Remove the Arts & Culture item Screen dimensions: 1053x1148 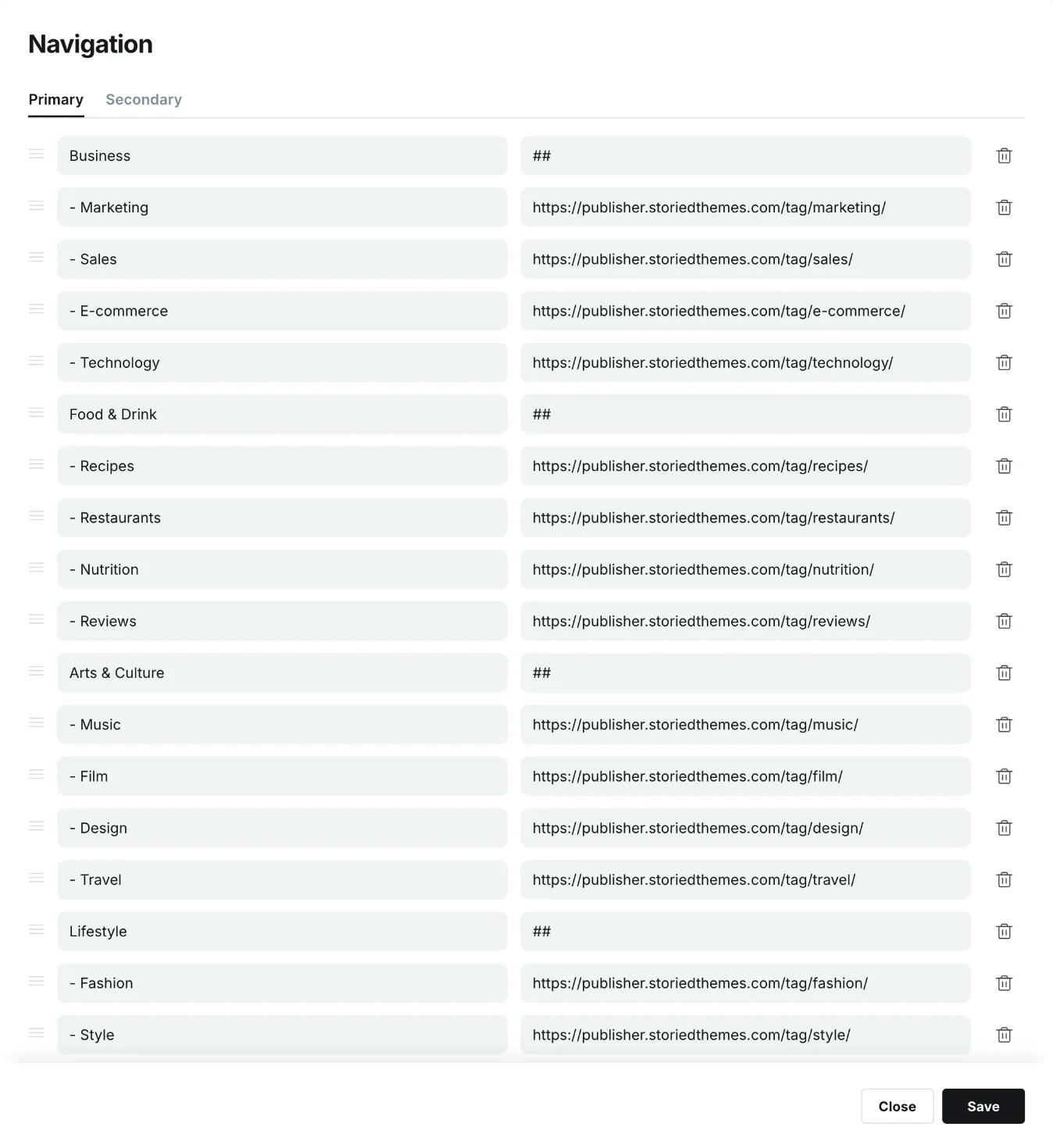[x=1004, y=673]
